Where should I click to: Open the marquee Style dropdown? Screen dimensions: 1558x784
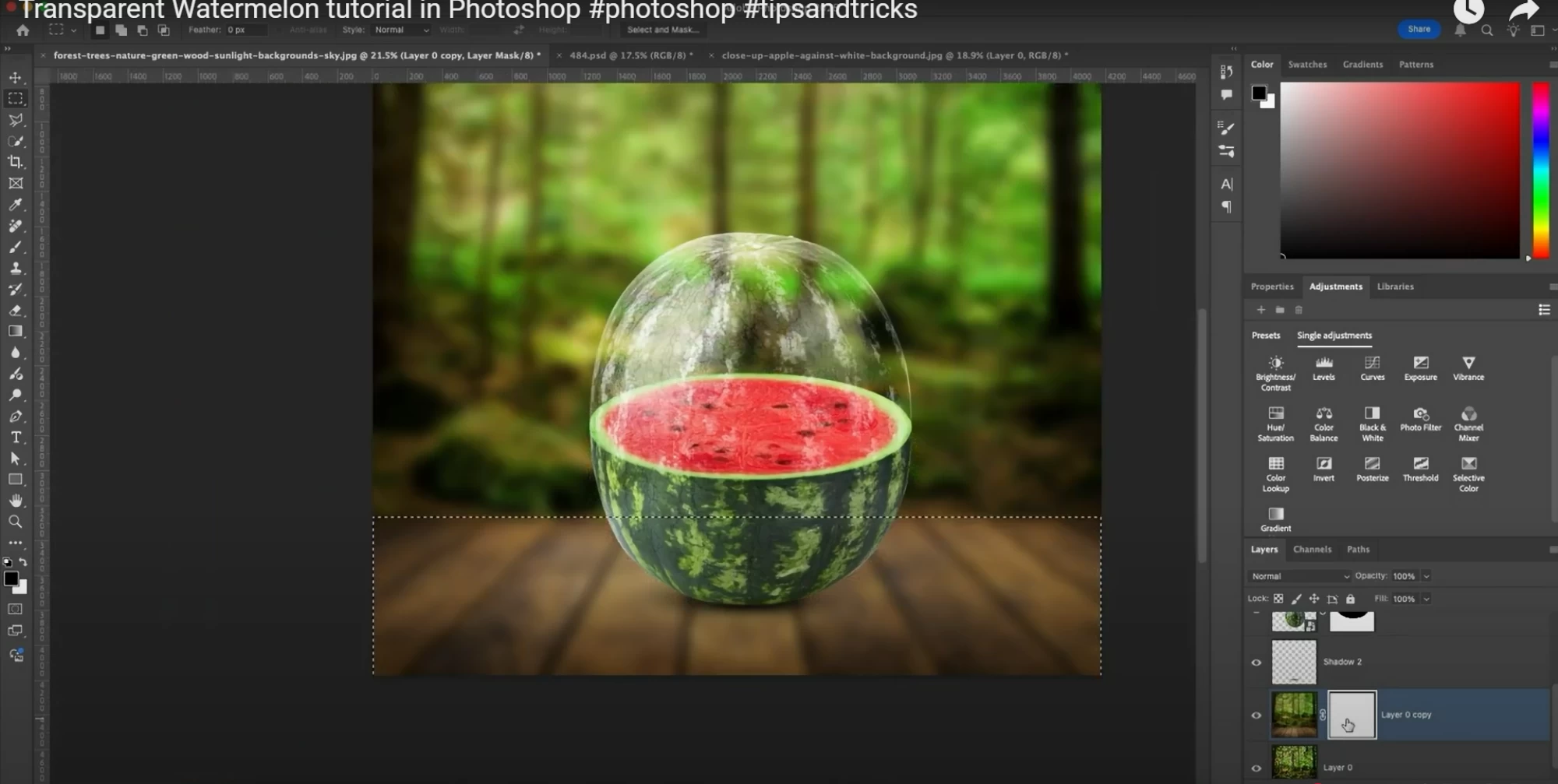400,30
